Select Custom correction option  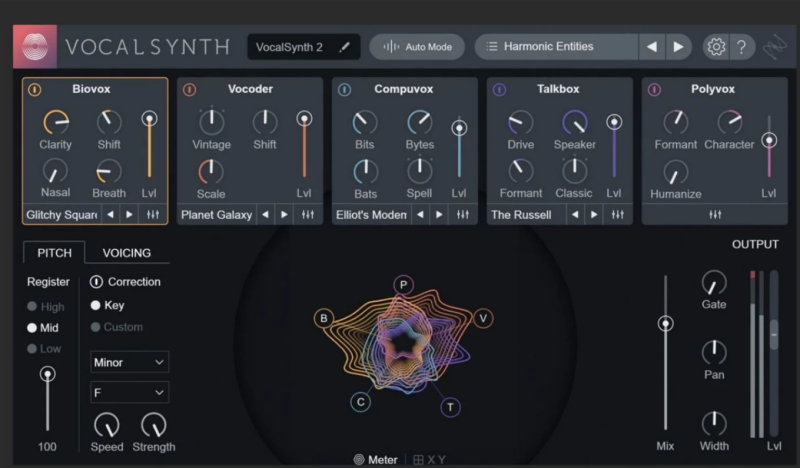117,327
